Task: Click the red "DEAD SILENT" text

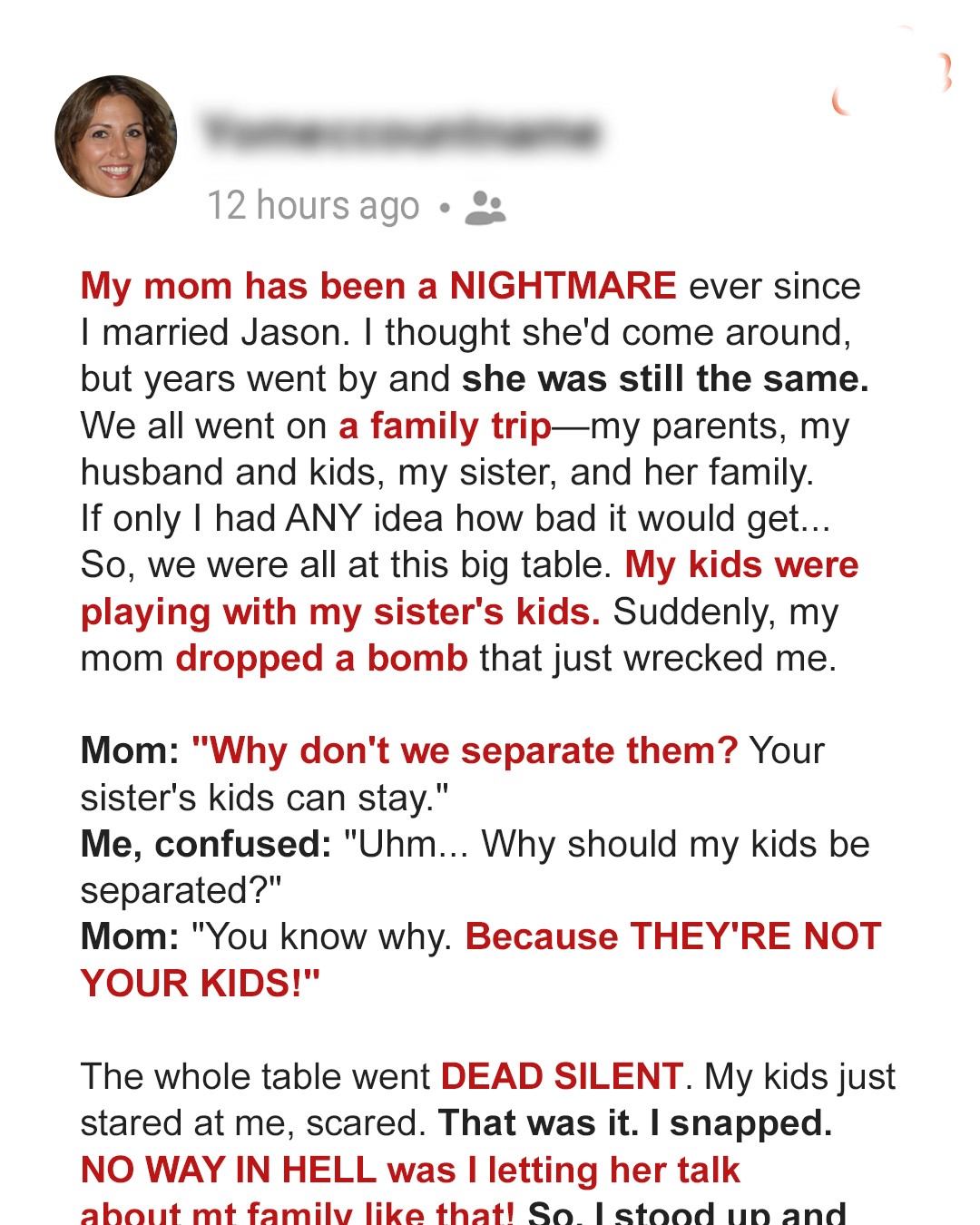Action: (x=561, y=1077)
